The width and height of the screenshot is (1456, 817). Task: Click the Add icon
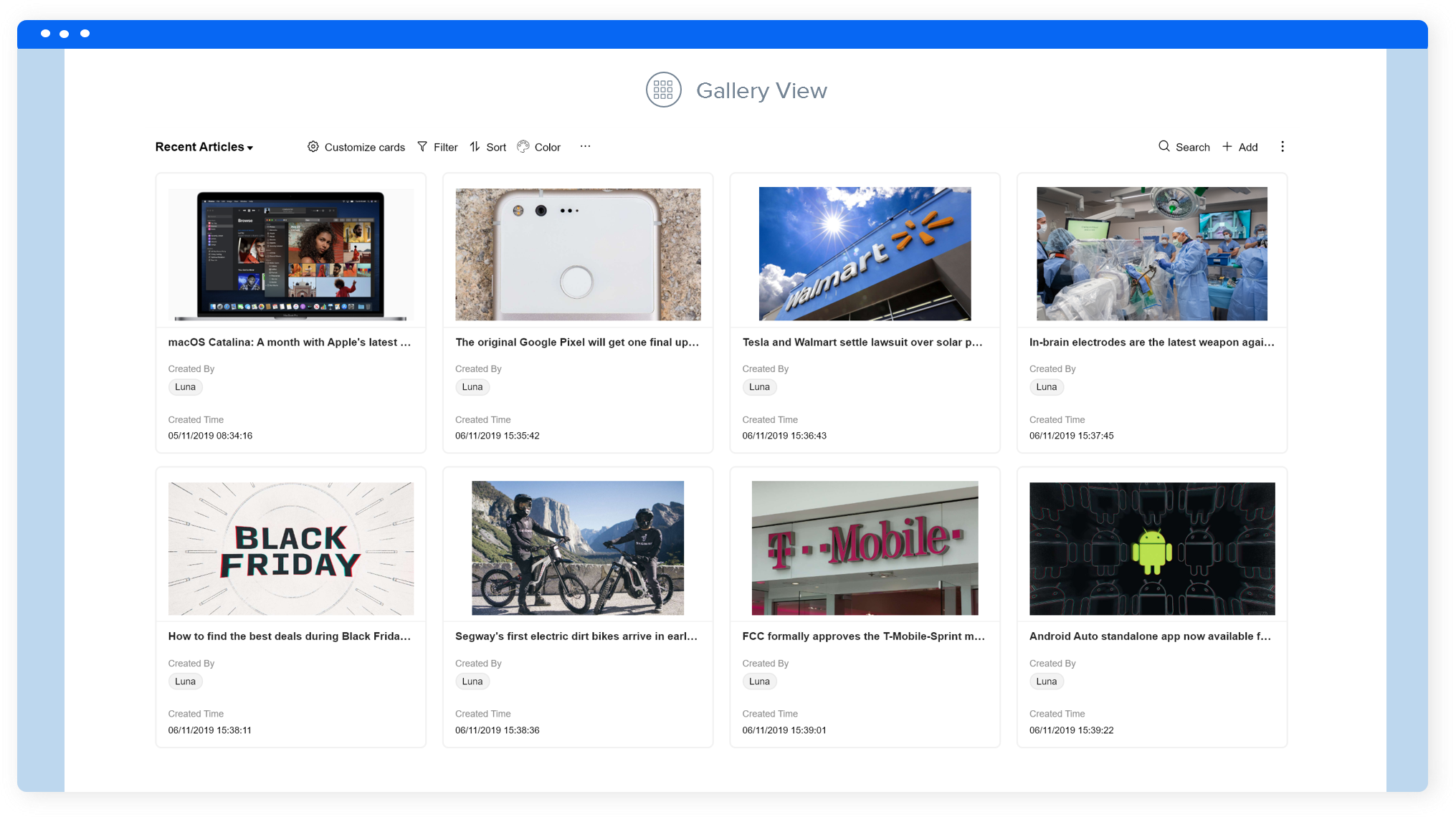[1228, 147]
